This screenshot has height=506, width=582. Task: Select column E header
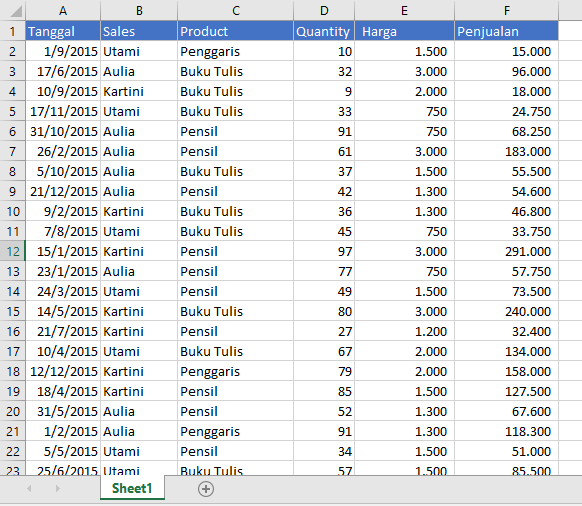(405, 10)
